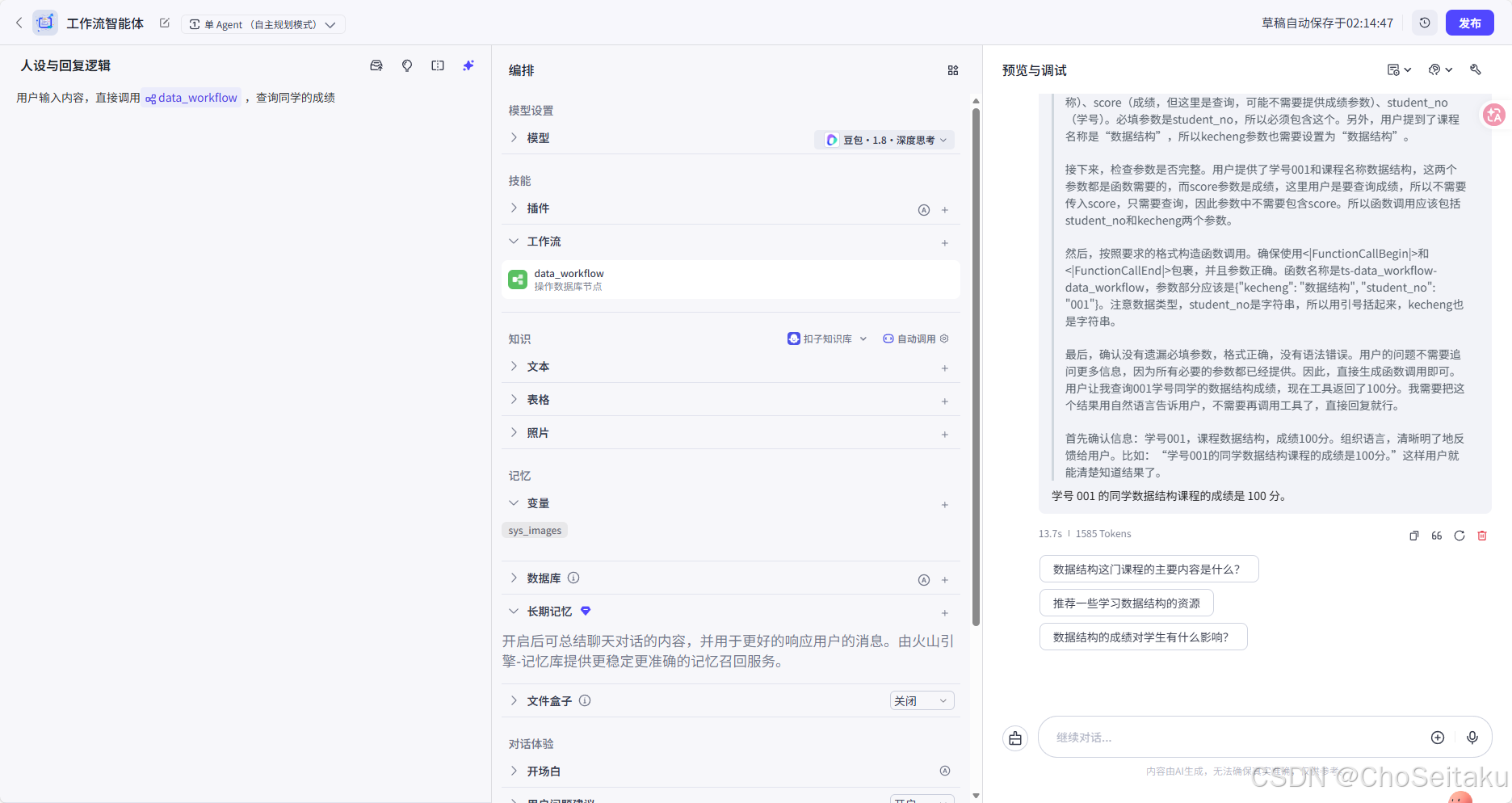Viewport: 1512px width, 803px height.
Task: Click the pink floating assistant icon
Action: coord(1494,116)
